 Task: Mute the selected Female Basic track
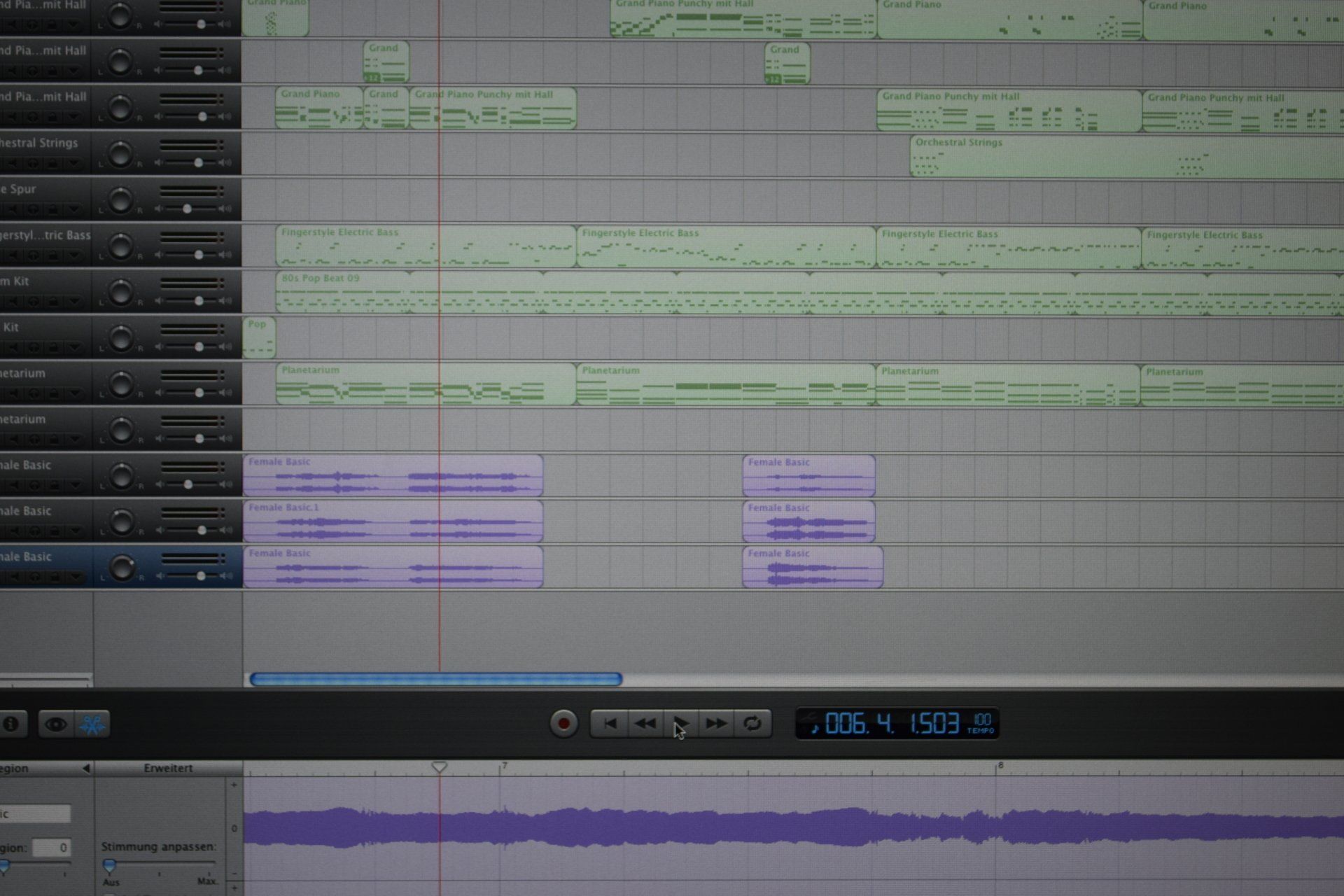[13, 577]
